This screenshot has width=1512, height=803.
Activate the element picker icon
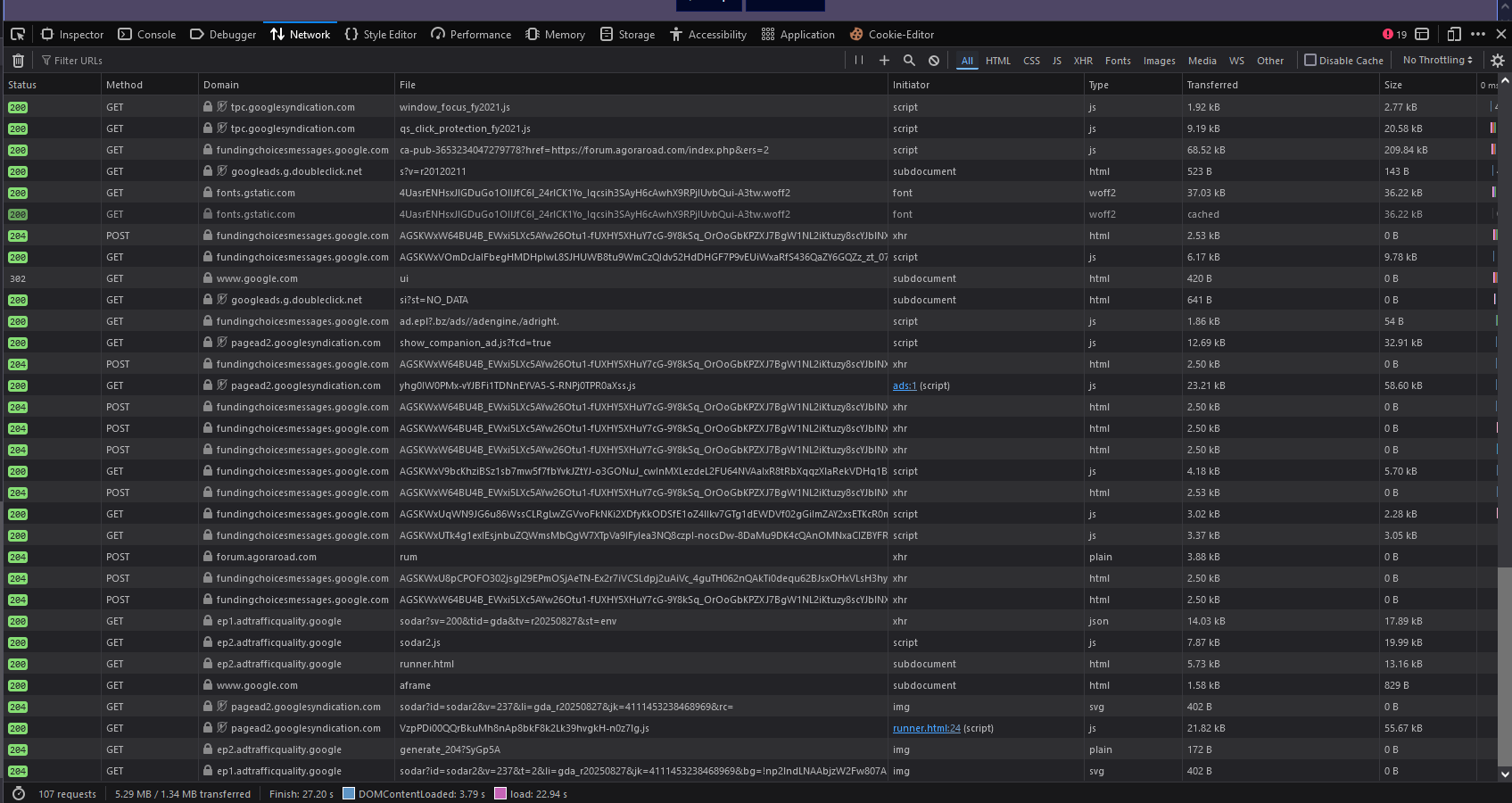(17, 34)
